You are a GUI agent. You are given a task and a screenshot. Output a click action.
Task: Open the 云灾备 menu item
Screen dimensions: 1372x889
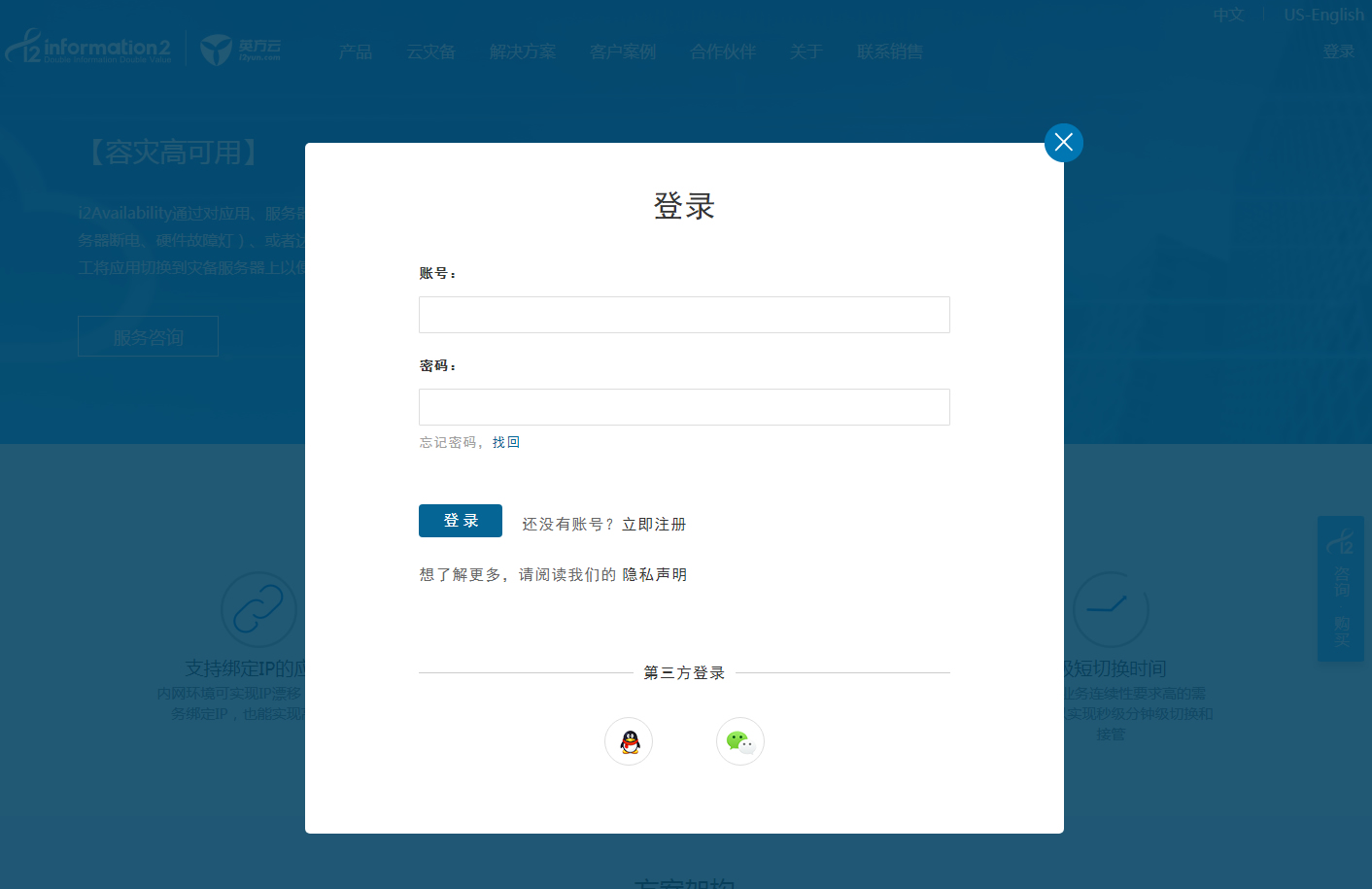[431, 51]
